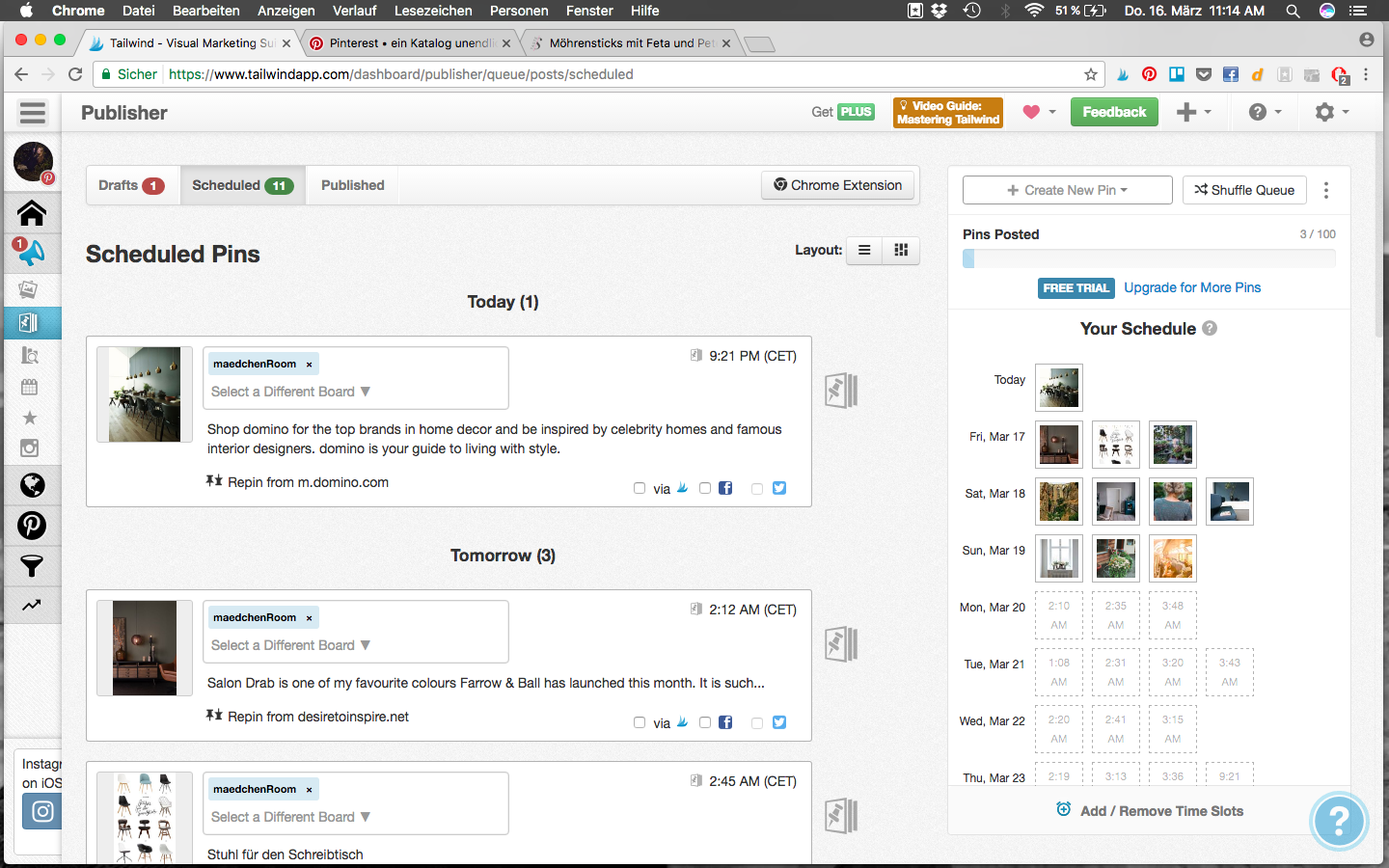The image size is (1389, 868).
Task: Click the globe icon in sidebar
Action: click(32, 485)
